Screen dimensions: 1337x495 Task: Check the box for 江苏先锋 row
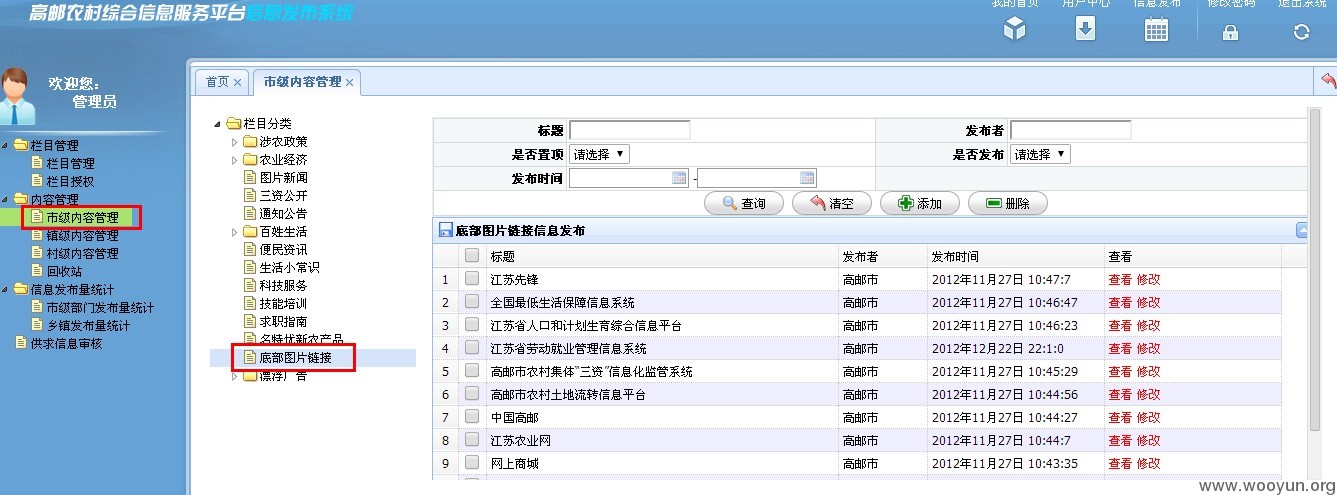tap(472, 279)
